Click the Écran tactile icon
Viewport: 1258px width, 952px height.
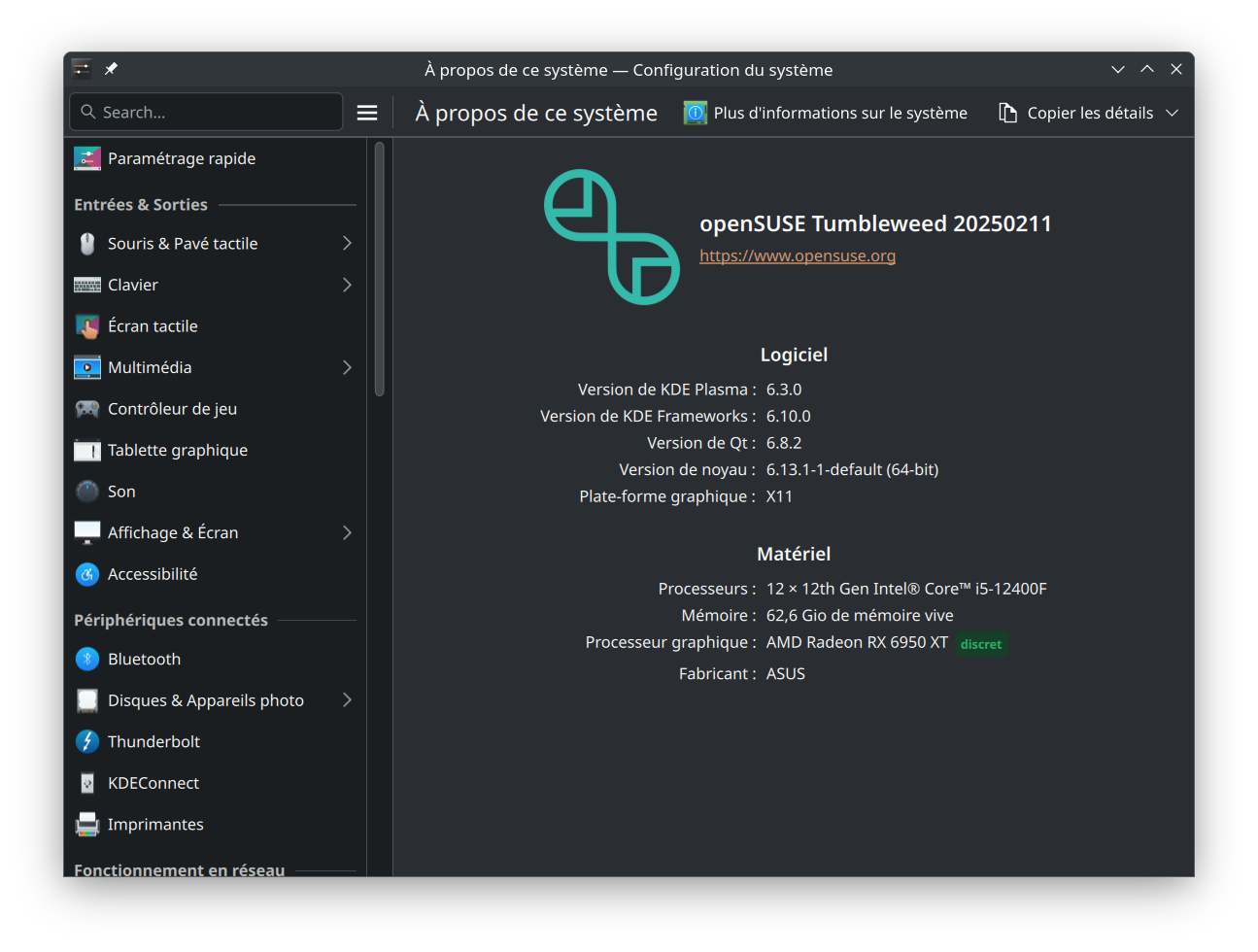(87, 326)
